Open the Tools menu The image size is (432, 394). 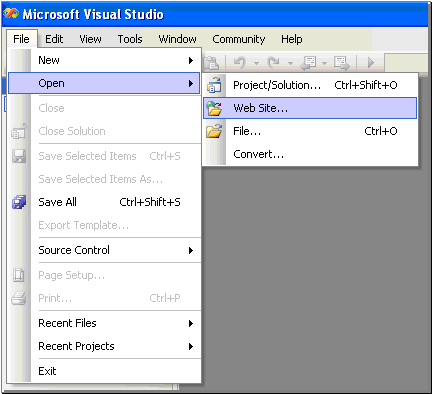coord(130,39)
